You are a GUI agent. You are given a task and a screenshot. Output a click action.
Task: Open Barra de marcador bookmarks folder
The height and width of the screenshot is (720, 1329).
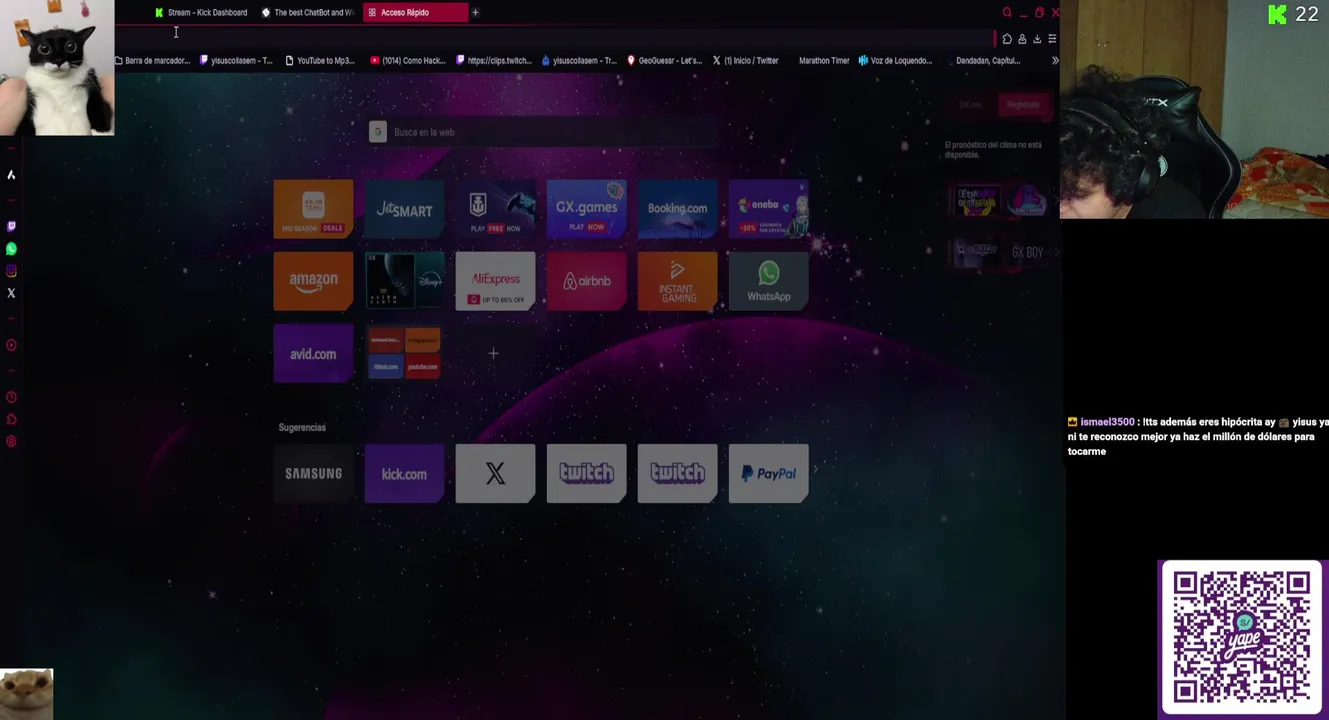(153, 61)
